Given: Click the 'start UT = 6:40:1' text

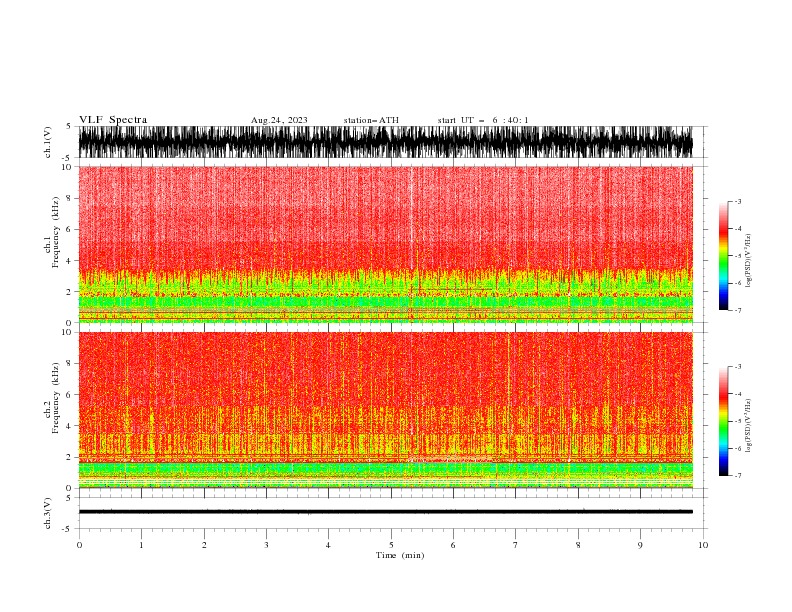Looking at the screenshot, I should (x=483, y=120).
